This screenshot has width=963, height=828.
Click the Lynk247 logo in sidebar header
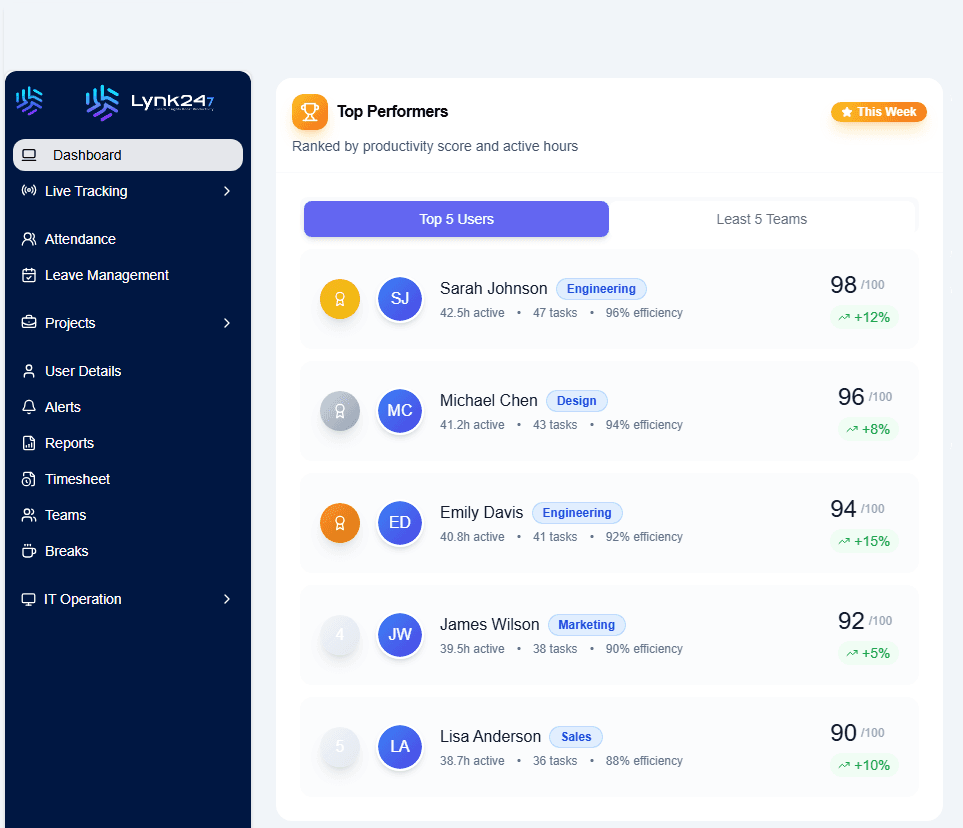tap(150, 102)
